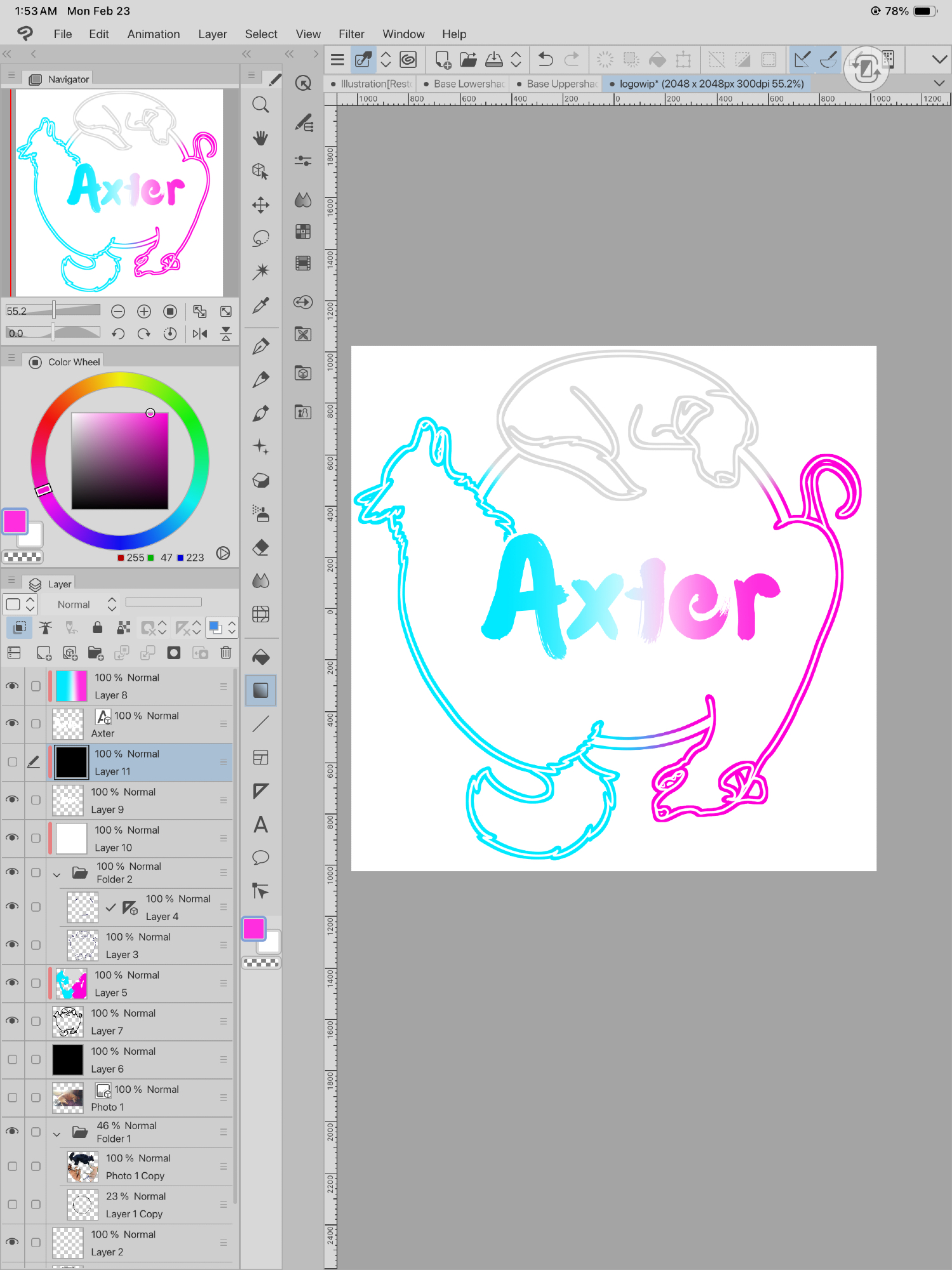Show hidden Layer 6 visibility
This screenshot has width=952, height=1270.
point(12,1059)
